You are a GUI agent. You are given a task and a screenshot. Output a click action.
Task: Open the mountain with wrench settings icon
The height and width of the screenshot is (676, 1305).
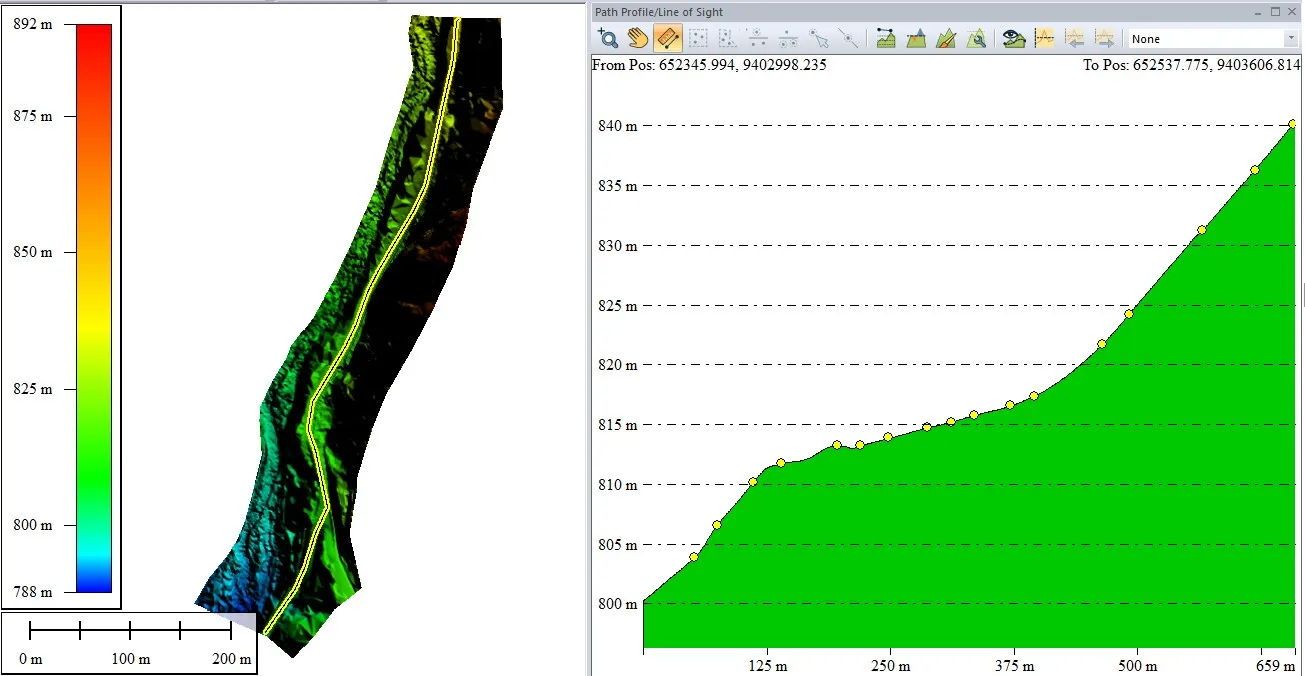click(976, 39)
